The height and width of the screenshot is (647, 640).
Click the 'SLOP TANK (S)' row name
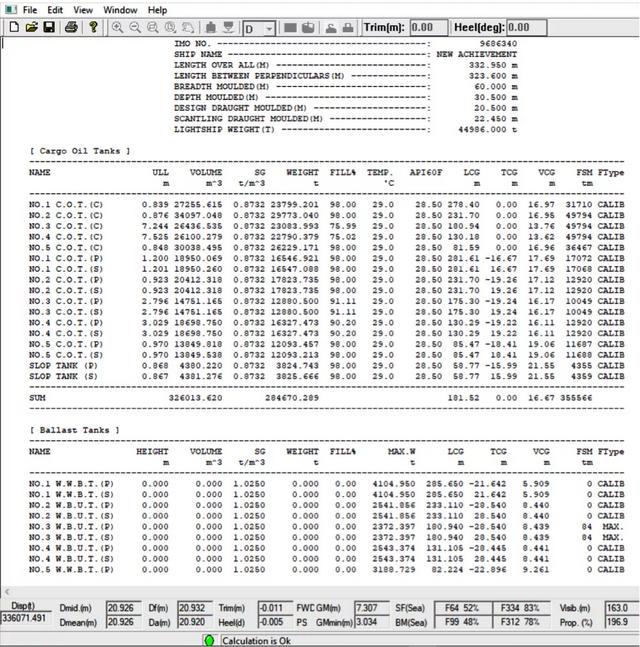click(x=63, y=376)
